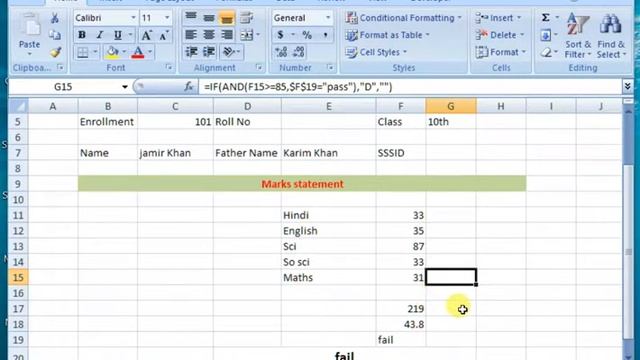Screen dimensions: 640x360
Task: Open Conditional Formatting menu
Action: 403,18
